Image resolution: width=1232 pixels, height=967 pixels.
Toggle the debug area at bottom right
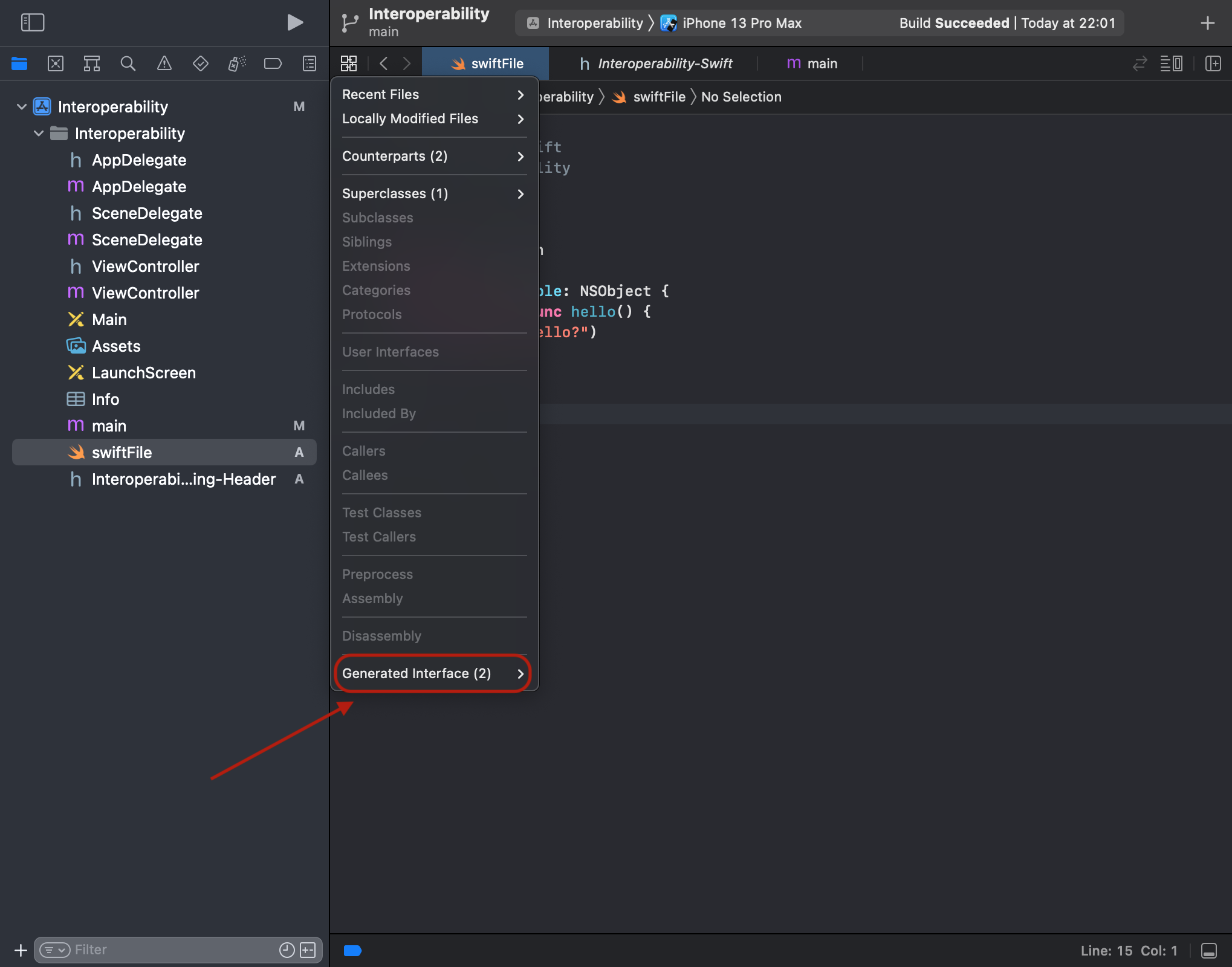point(1209,951)
